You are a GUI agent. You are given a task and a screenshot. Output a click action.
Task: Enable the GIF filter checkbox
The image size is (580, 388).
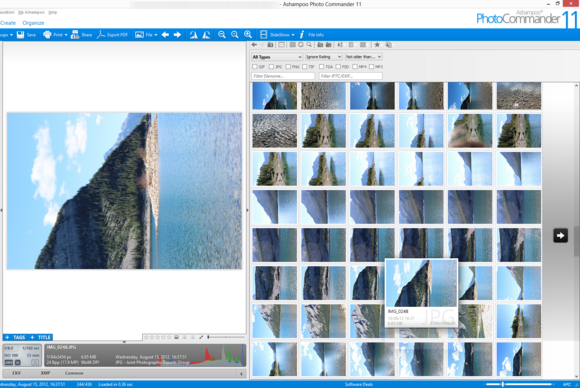tap(254, 67)
